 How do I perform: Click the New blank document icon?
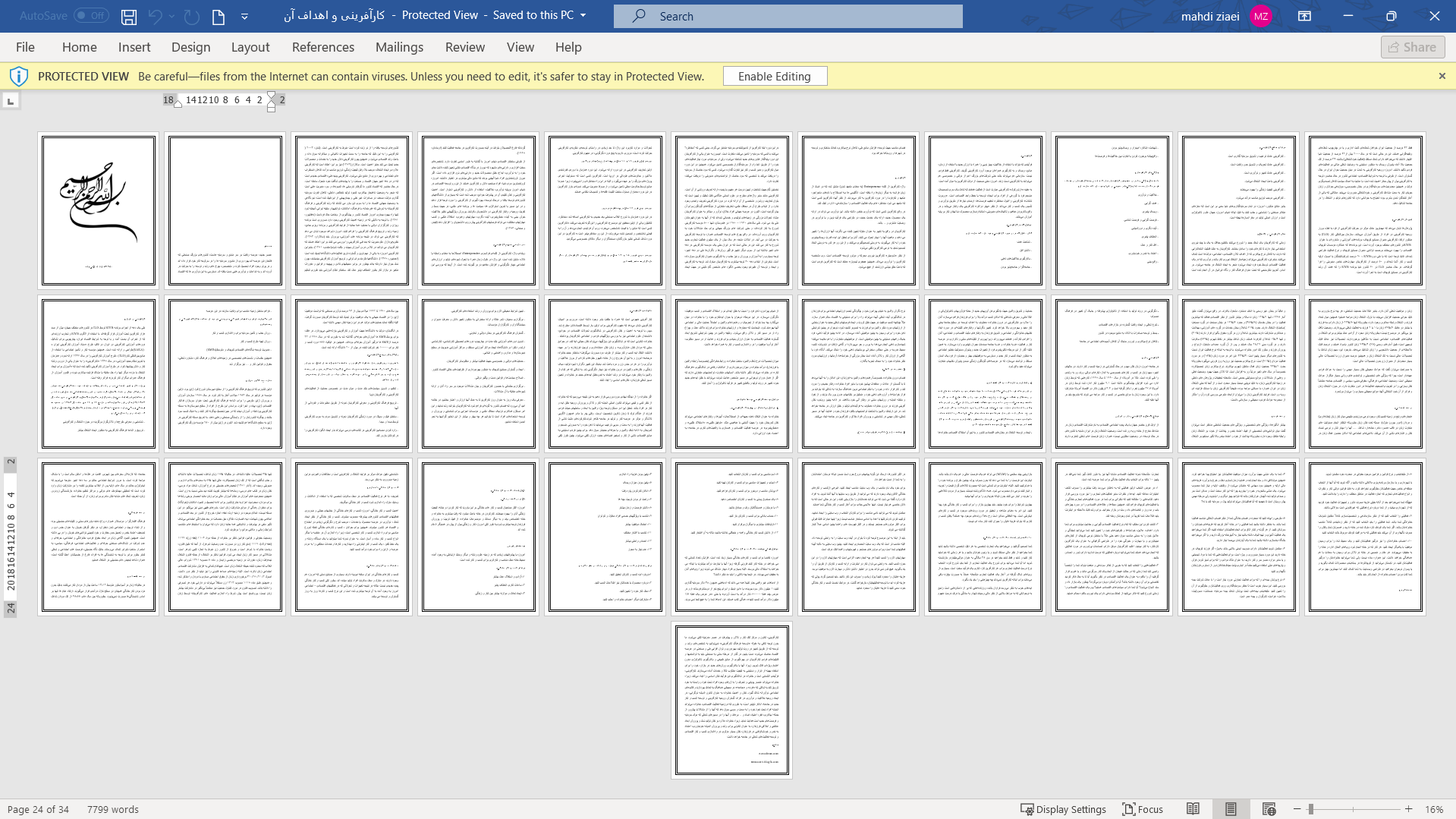tap(219, 16)
